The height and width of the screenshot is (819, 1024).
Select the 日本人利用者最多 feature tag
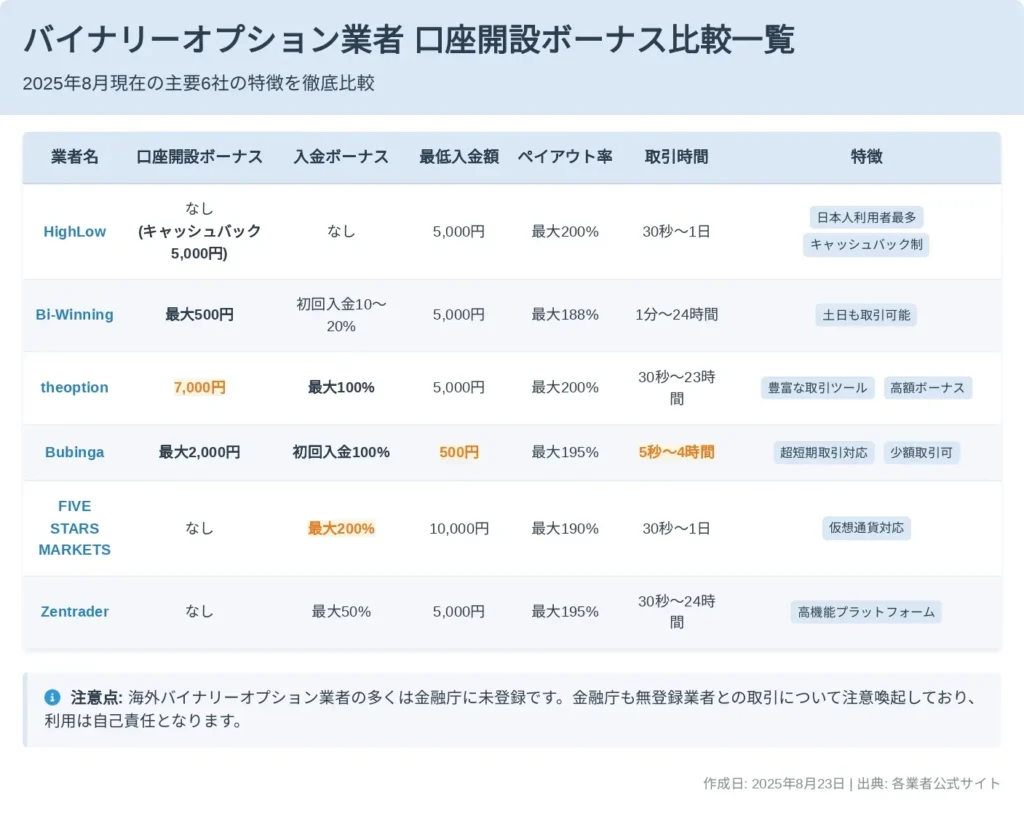866,217
